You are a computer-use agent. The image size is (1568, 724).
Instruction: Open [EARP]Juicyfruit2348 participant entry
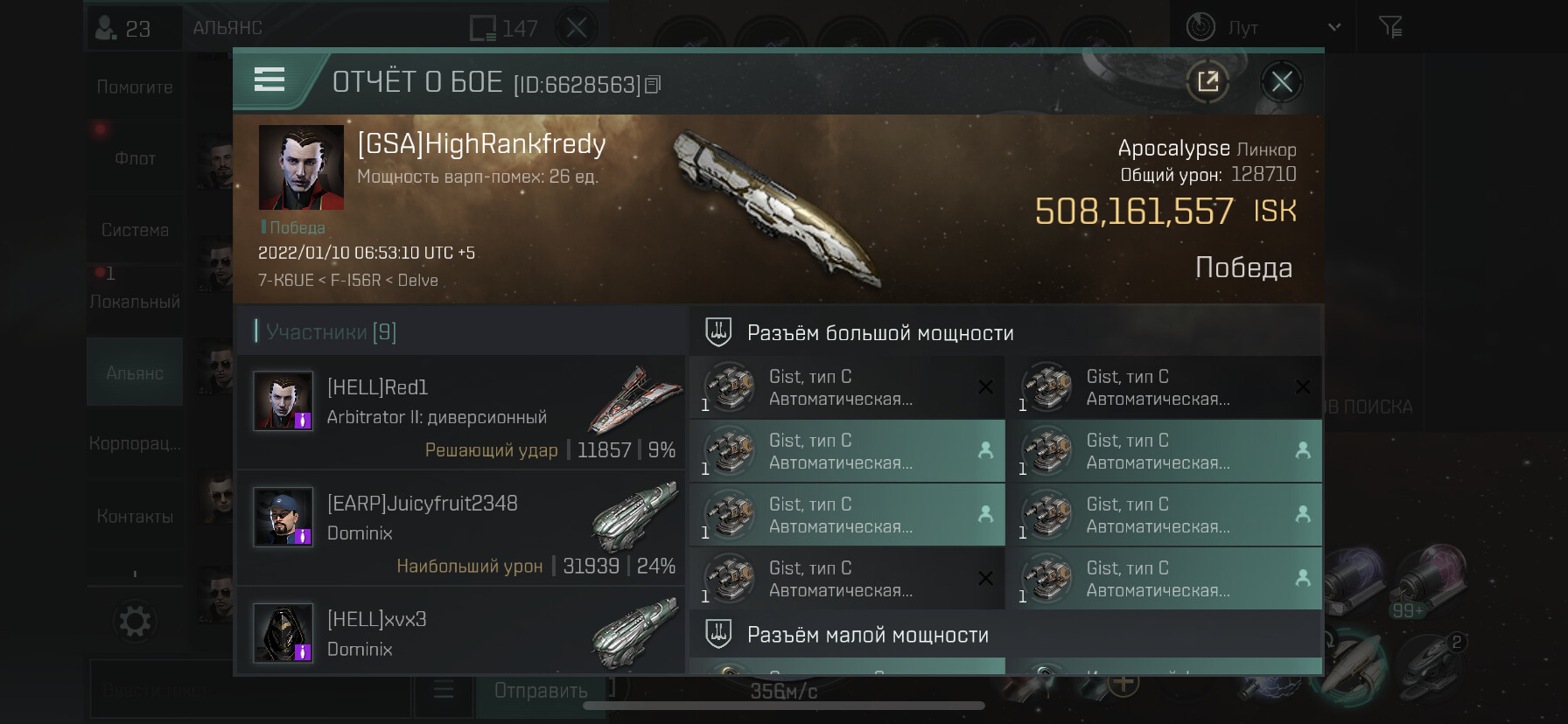(x=461, y=528)
